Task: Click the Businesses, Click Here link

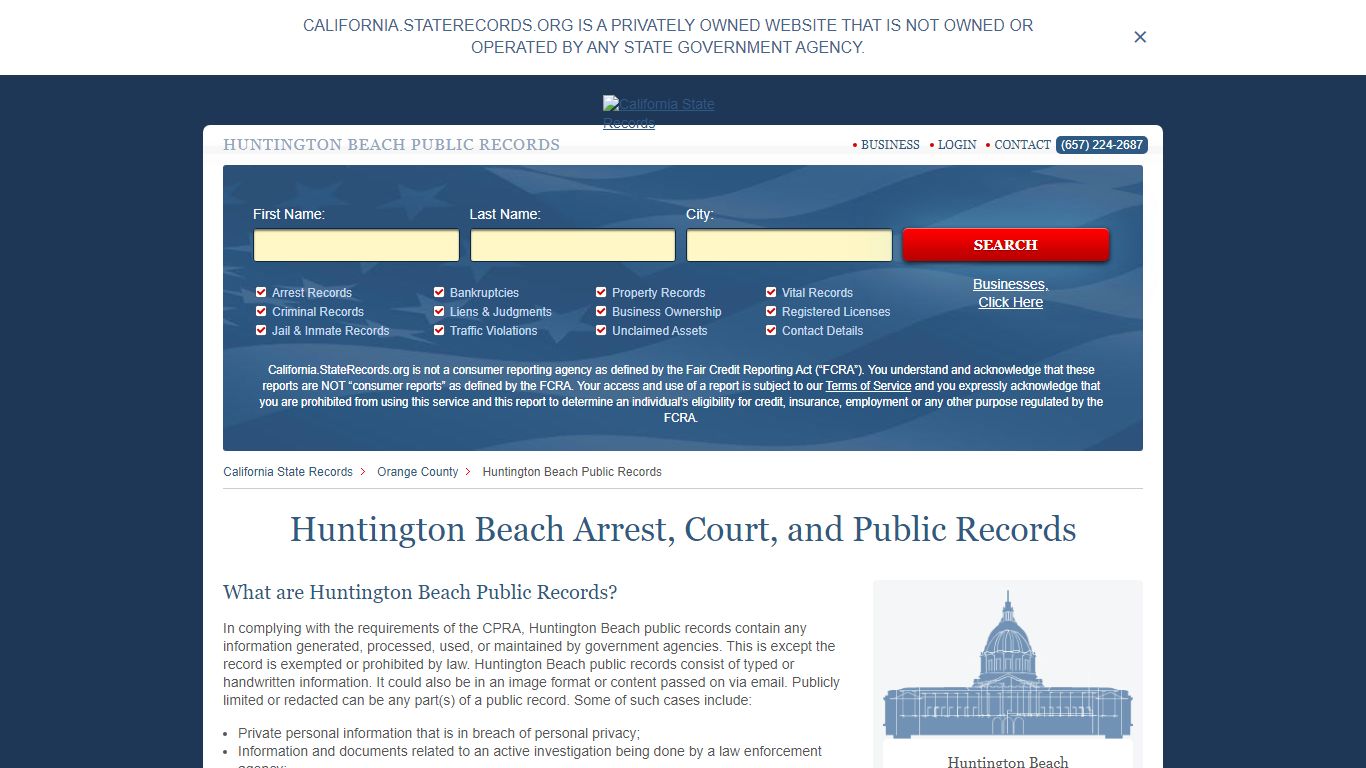Action: pos(1010,293)
